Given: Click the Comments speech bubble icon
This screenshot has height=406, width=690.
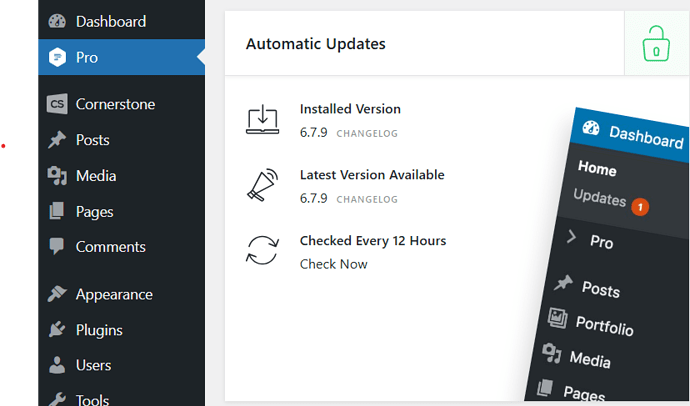Looking at the screenshot, I should pos(57,247).
